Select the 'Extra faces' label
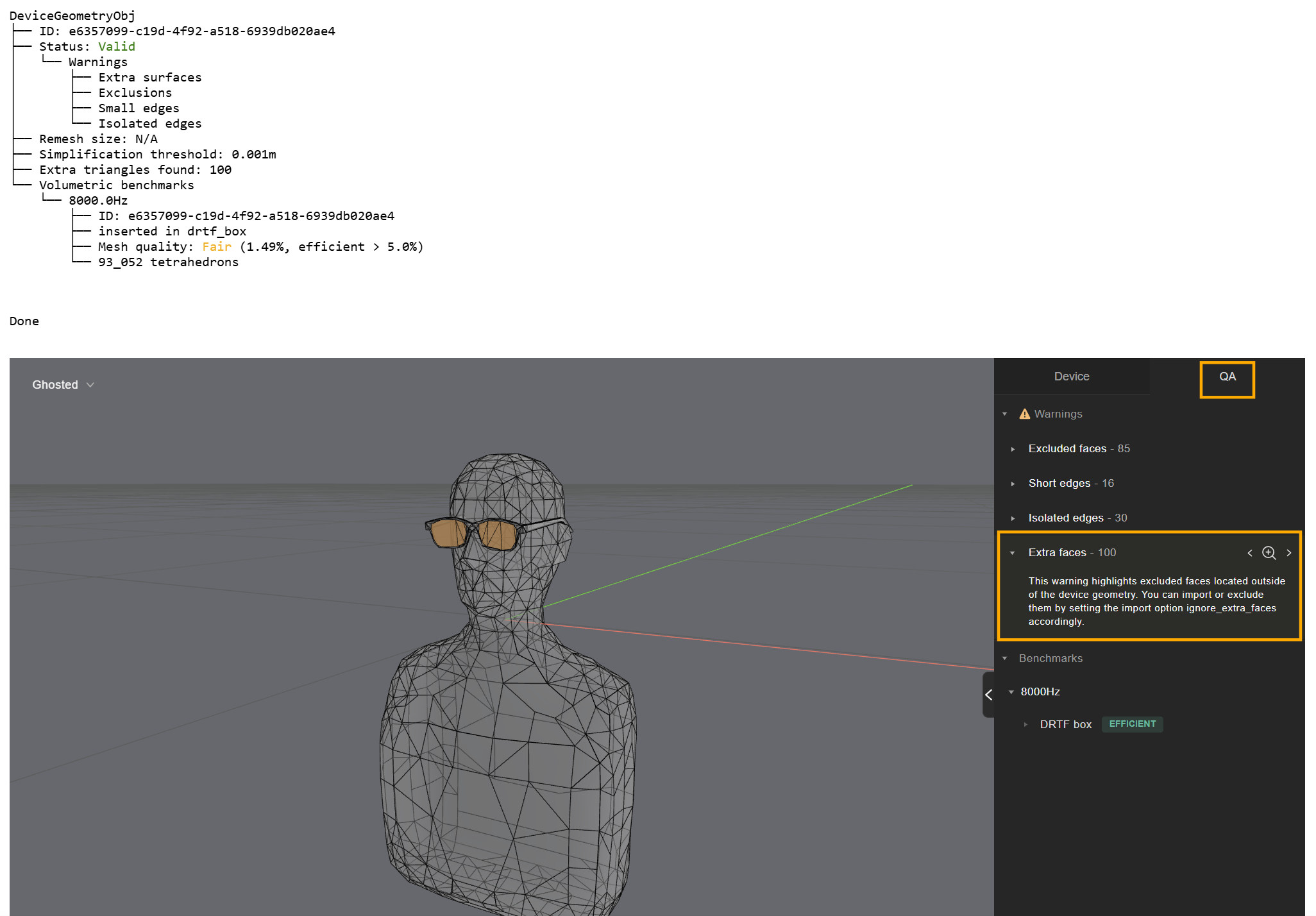This screenshot has height=916, width=1316. pos(1057,553)
